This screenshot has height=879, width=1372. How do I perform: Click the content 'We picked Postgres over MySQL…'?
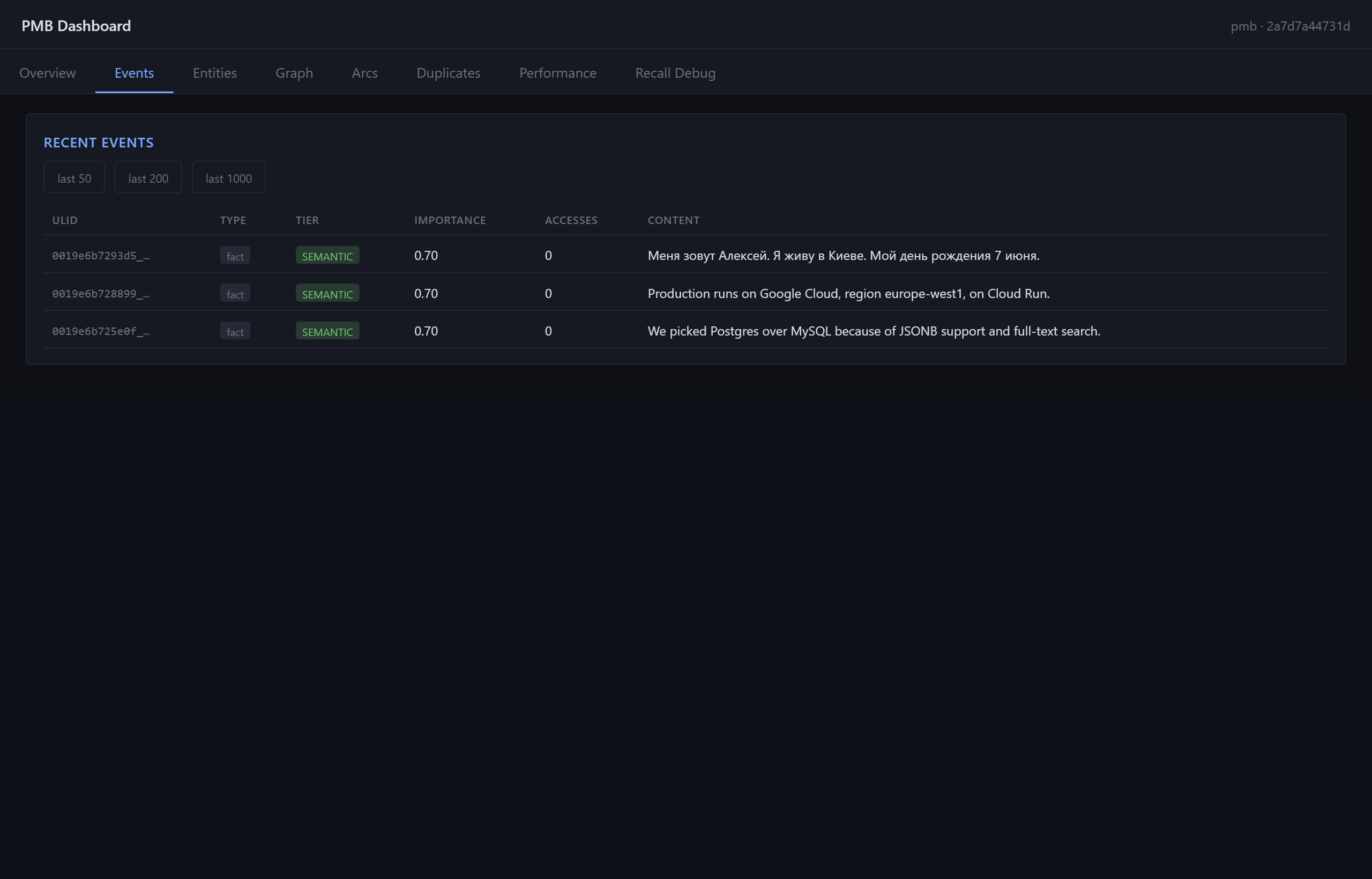point(874,331)
